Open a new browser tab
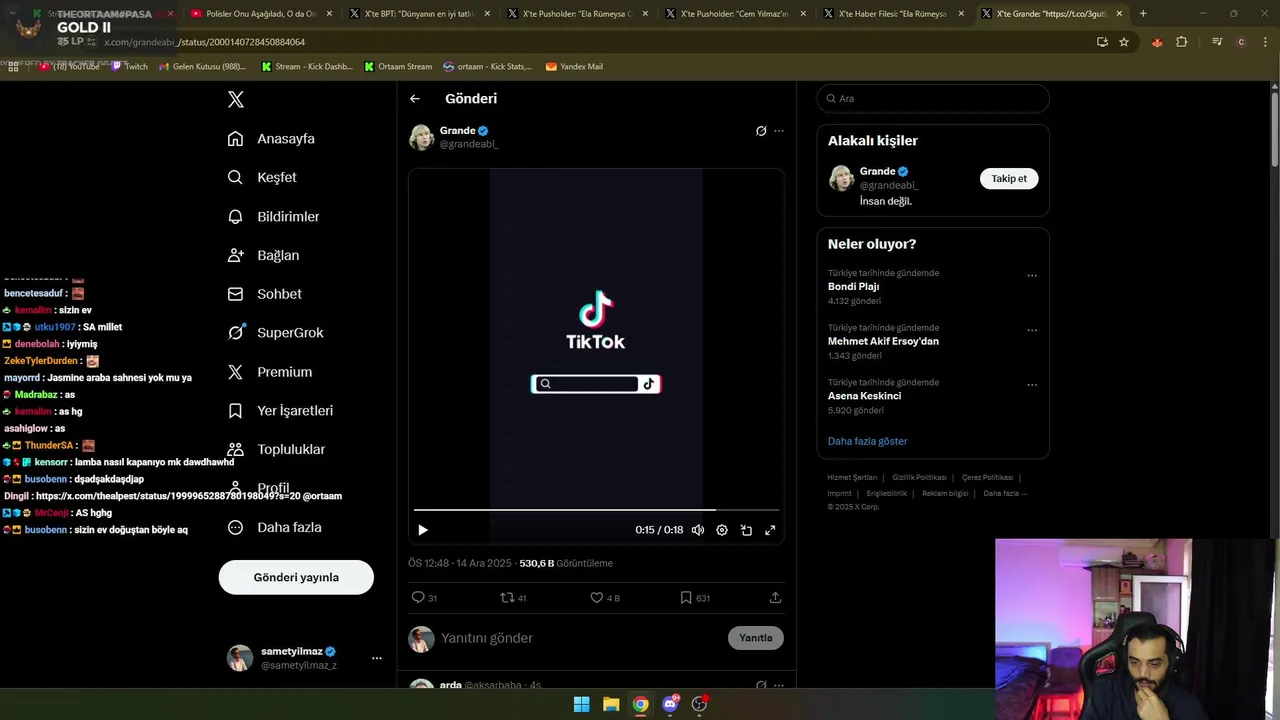 pyautogui.click(x=1143, y=14)
